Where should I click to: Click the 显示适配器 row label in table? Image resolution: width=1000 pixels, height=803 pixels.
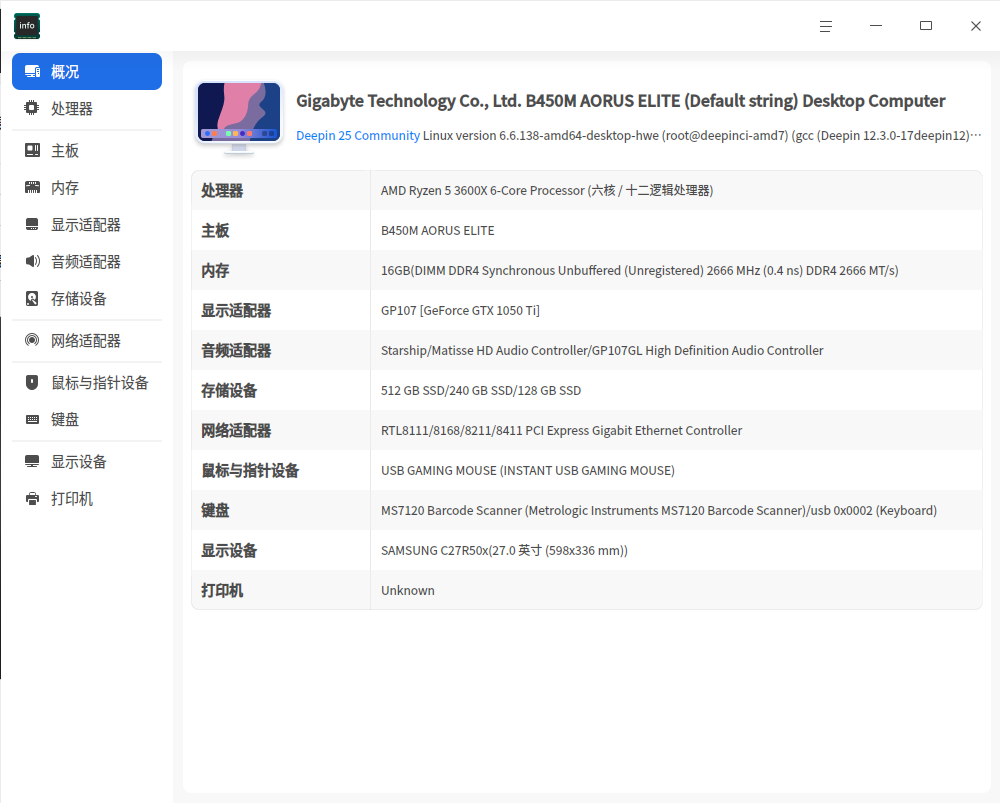pos(236,311)
